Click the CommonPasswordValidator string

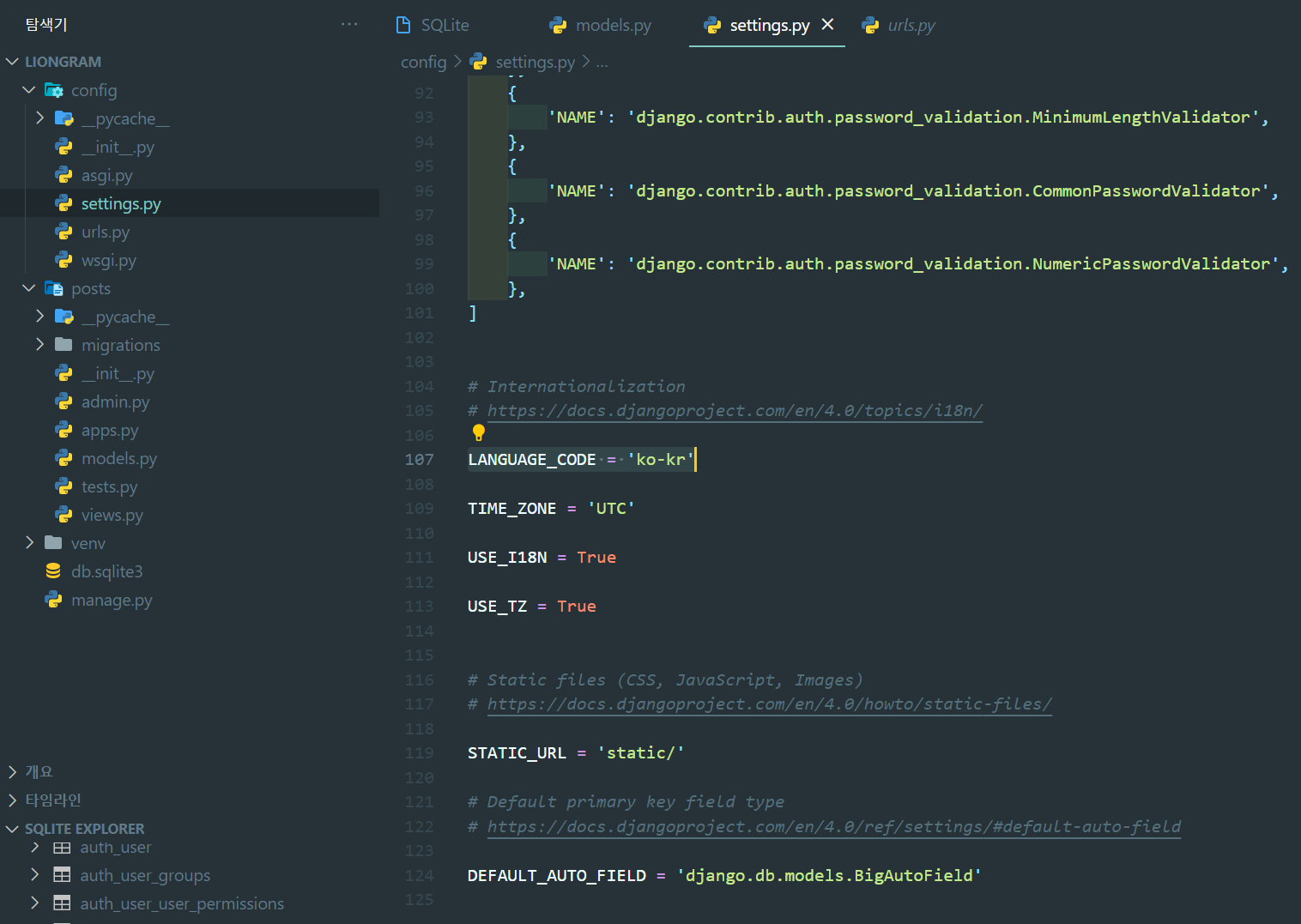(948, 190)
